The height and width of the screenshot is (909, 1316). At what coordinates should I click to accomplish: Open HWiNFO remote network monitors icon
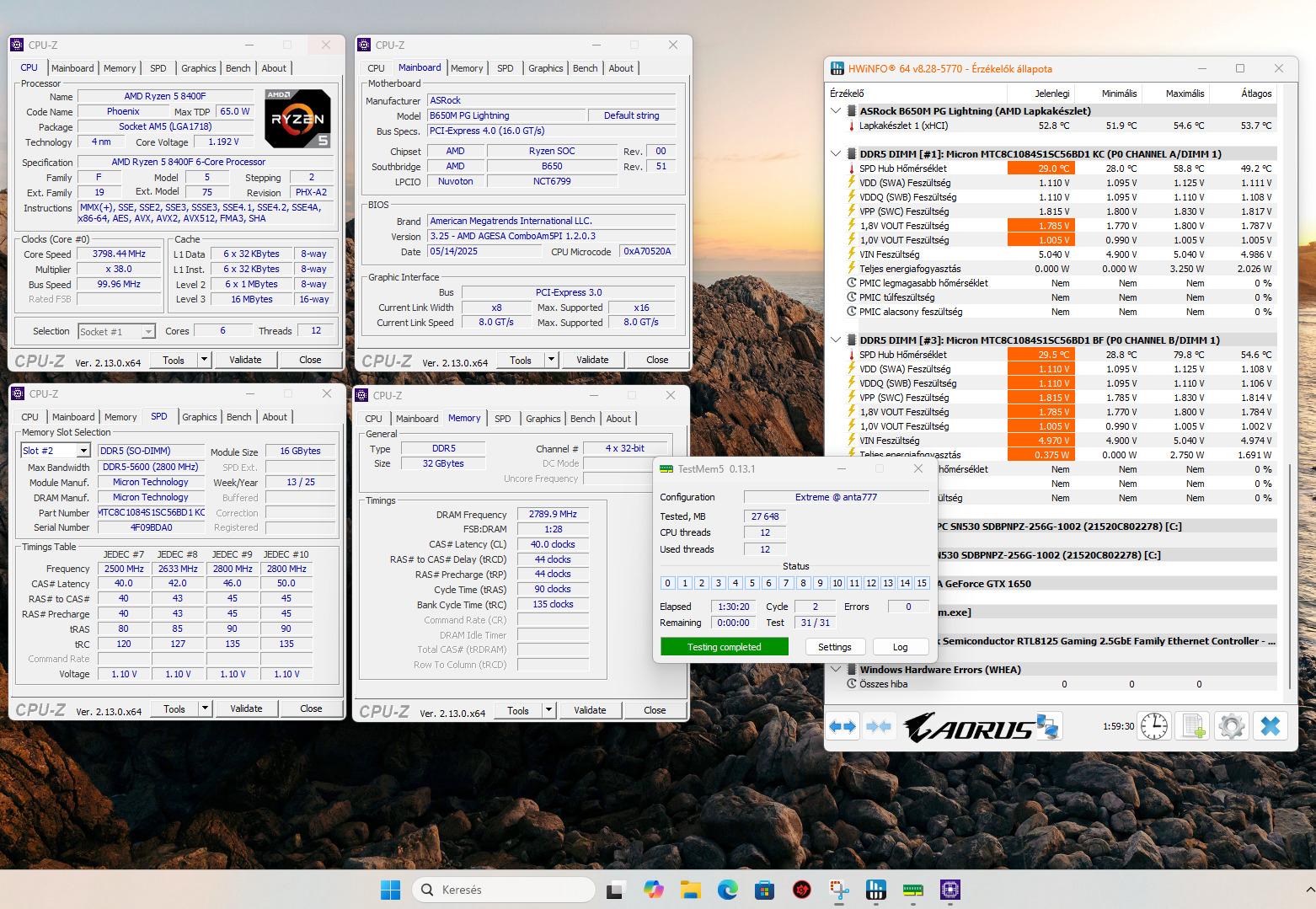1047,725
